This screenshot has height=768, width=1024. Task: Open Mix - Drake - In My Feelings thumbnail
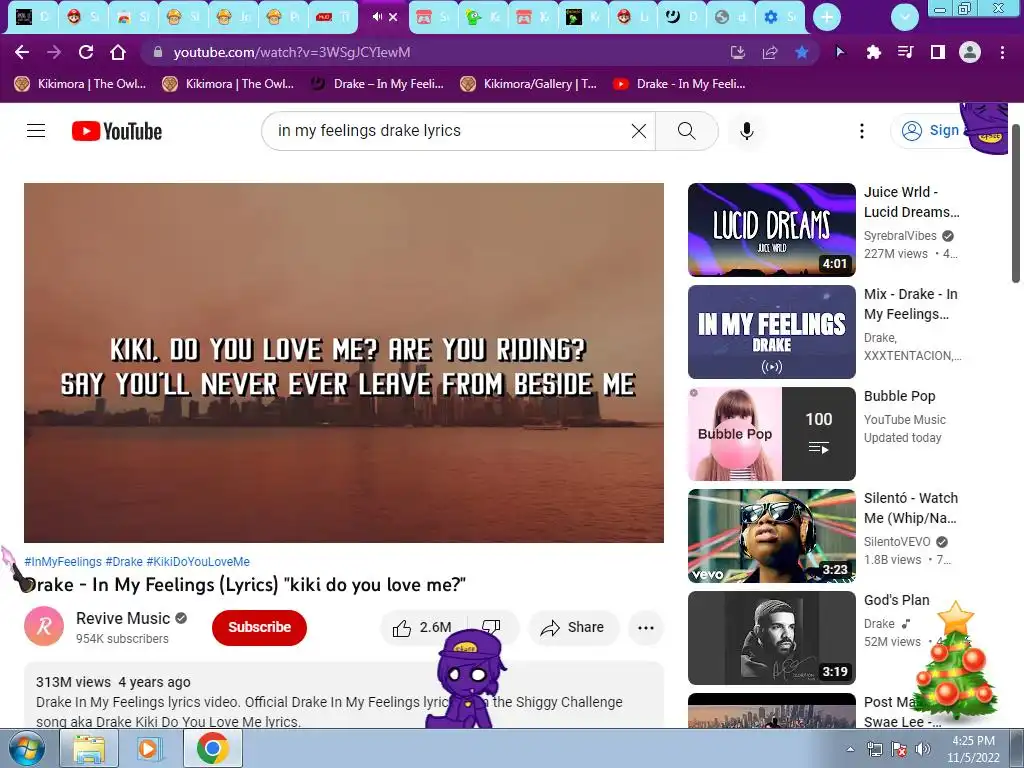(772, 332)
